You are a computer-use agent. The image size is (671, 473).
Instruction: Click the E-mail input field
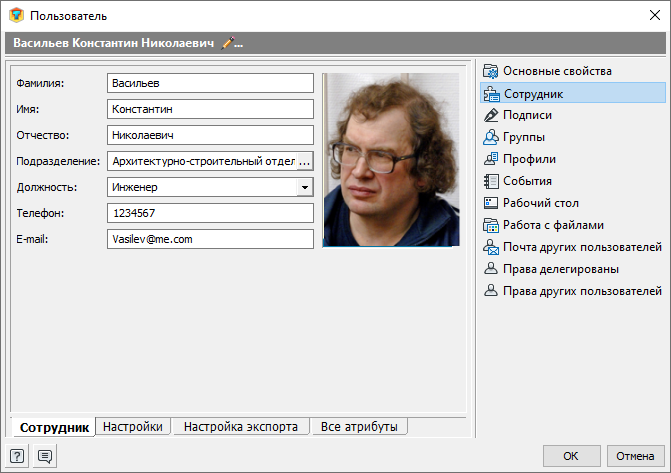[210, 239]
